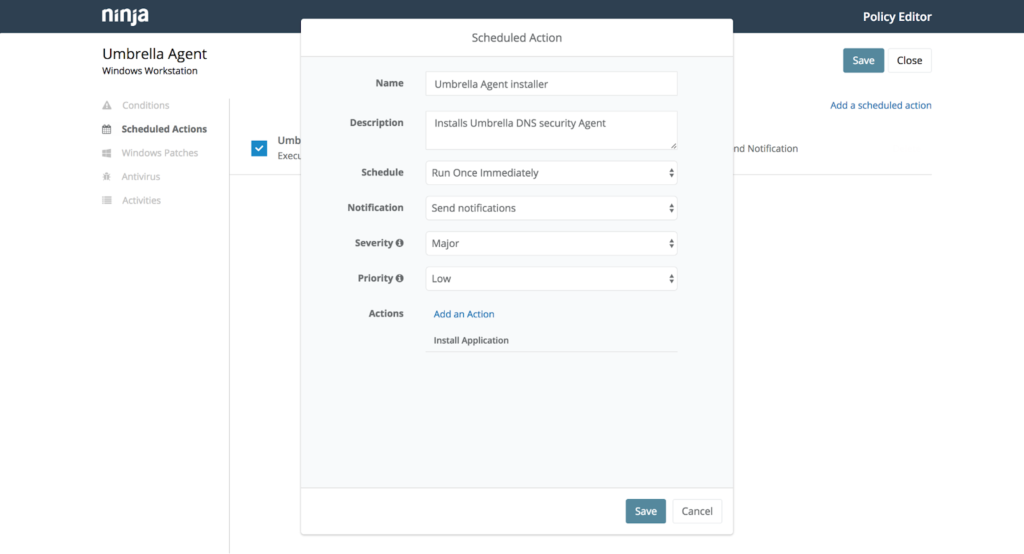Click the Activities list icon

(106, 201)
